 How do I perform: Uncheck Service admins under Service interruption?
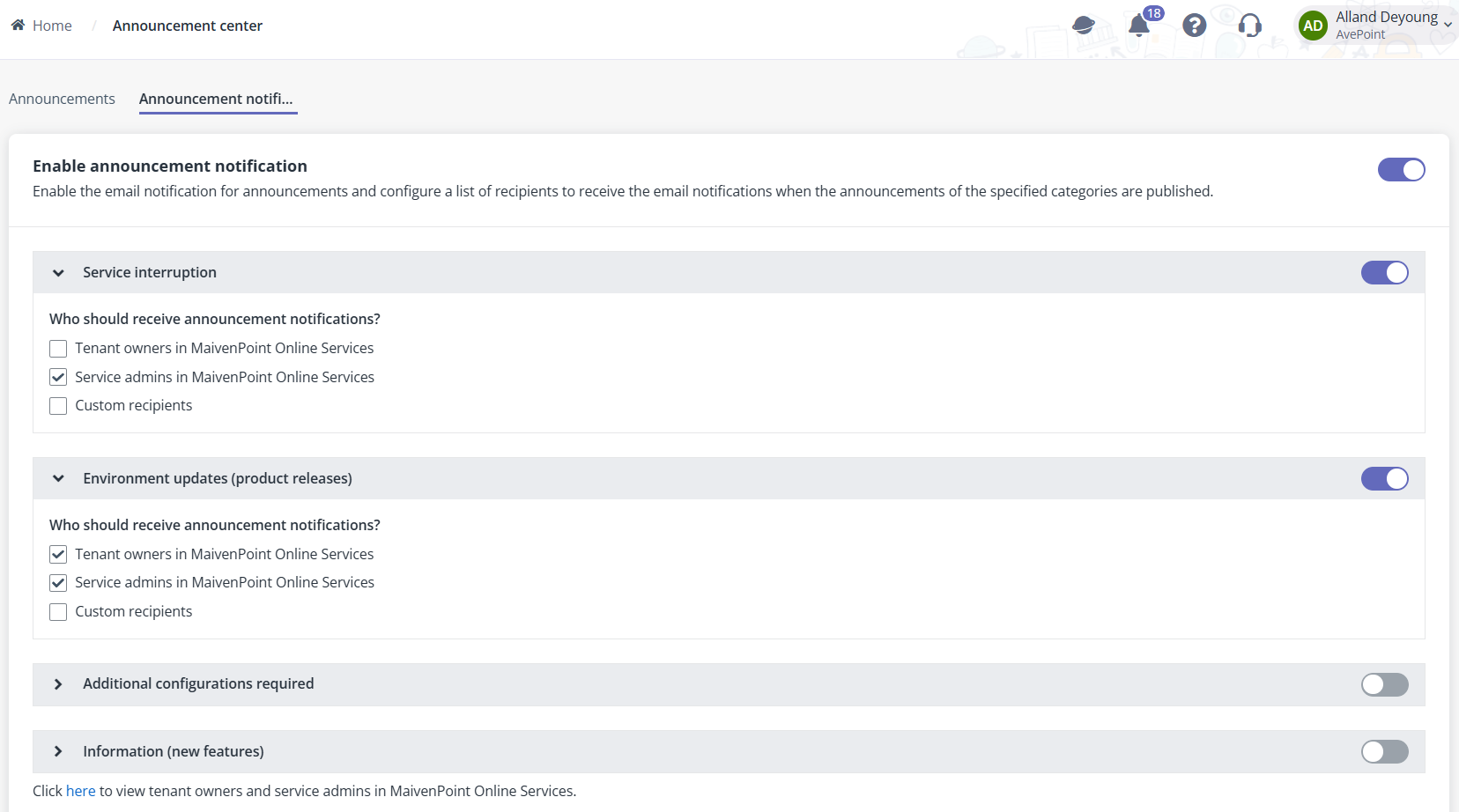click(58, 377)
